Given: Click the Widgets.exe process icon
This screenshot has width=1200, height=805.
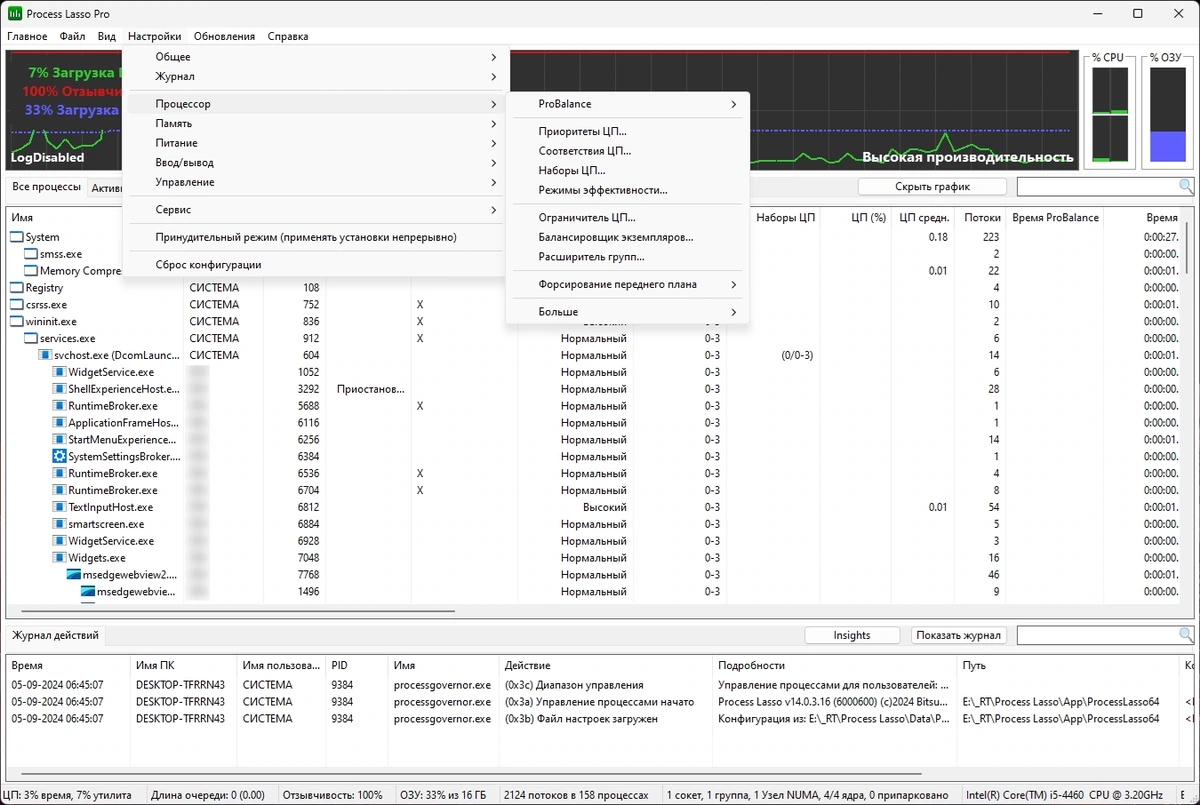Looking at the screenshot, I should click(x=59, y=558).
